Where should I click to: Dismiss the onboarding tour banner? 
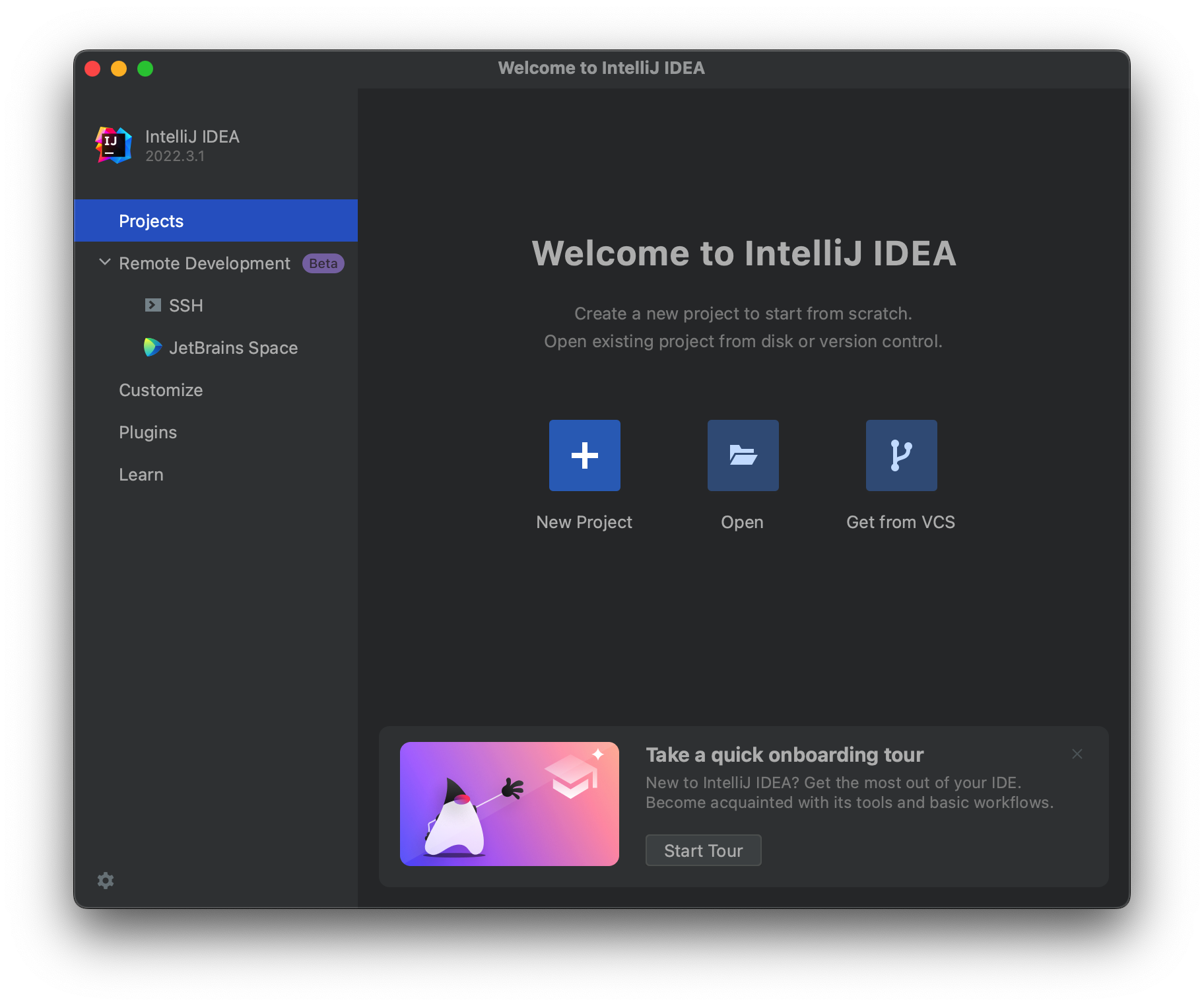(1077, 754)
